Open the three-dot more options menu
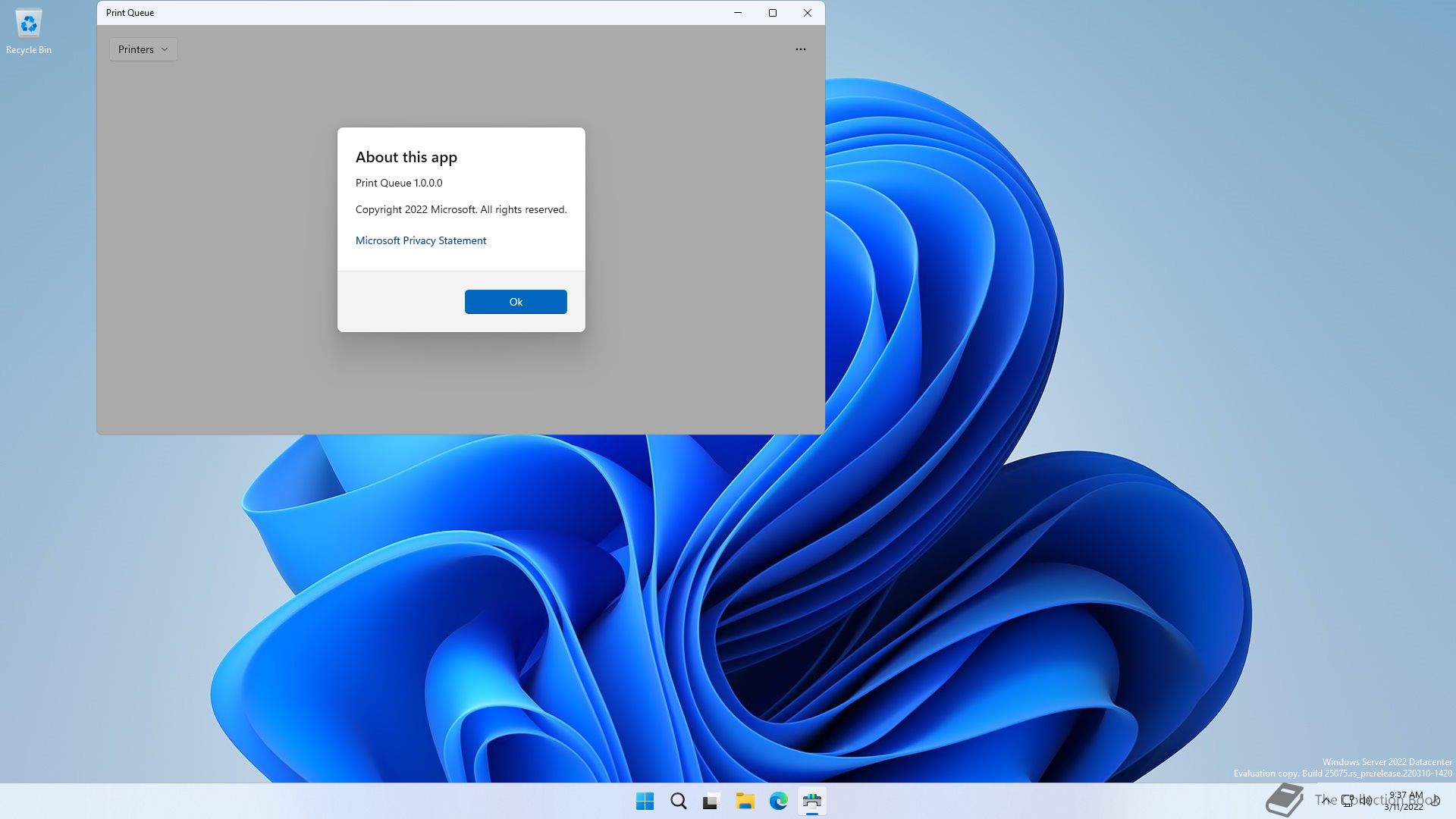The height and width of the screenshot is (819, 1456). pos(801,49)
